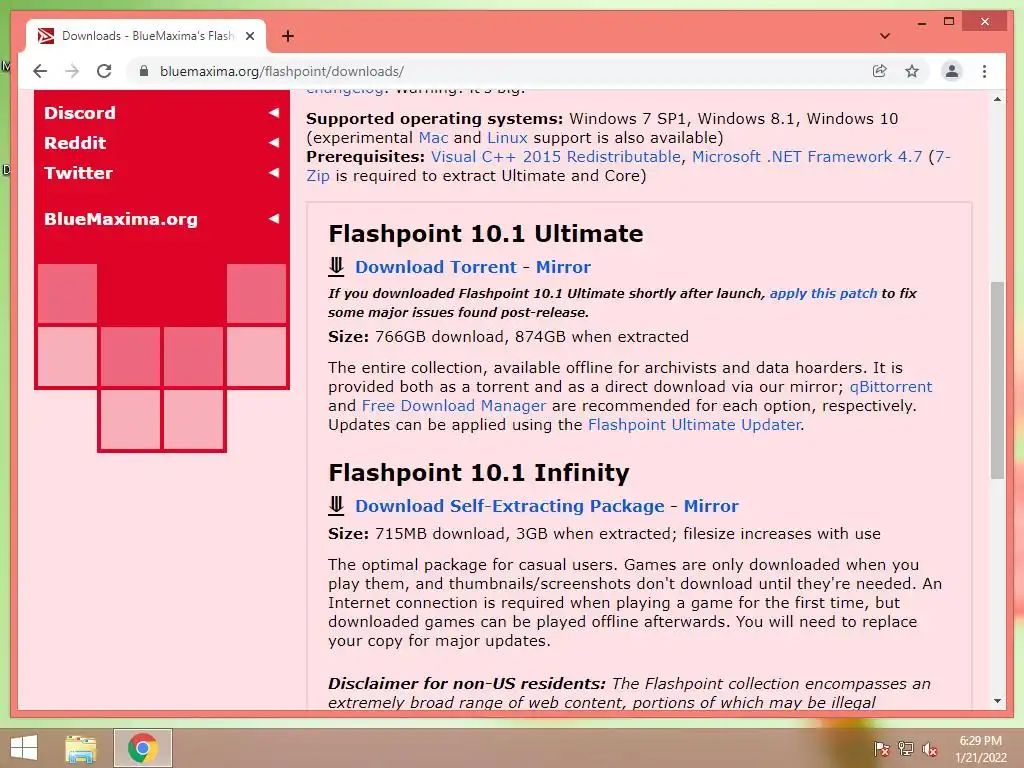Open the Chrome three-dot menu

click(x=984, y=71)
